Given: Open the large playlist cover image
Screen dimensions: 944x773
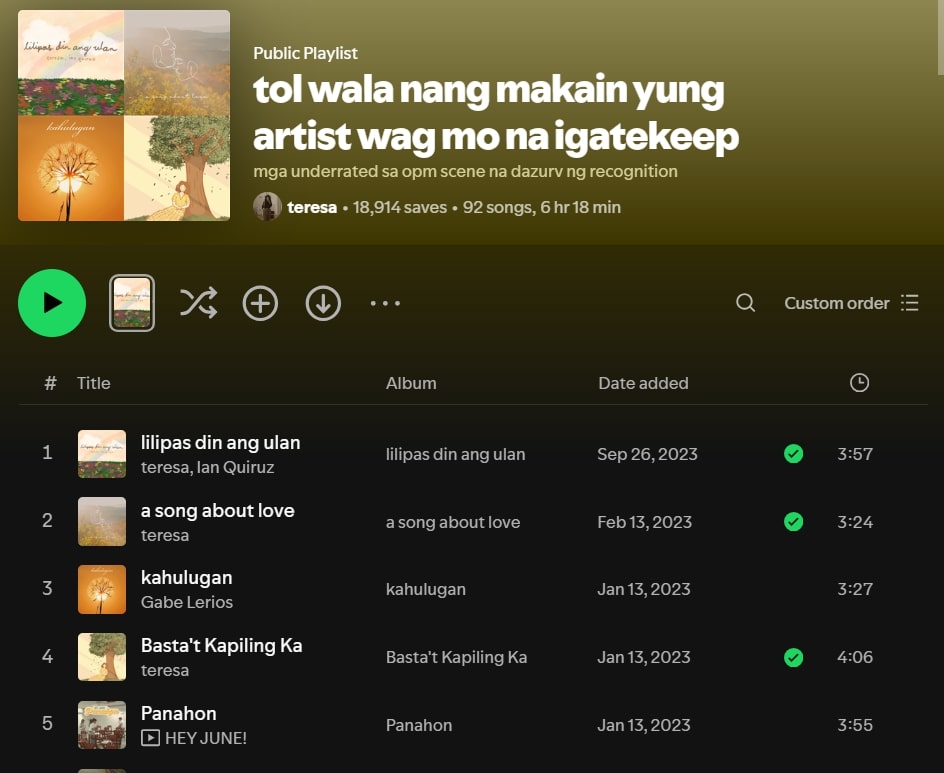Looking at the screenshot, I should pyautogui.click(x=124, y=115).
